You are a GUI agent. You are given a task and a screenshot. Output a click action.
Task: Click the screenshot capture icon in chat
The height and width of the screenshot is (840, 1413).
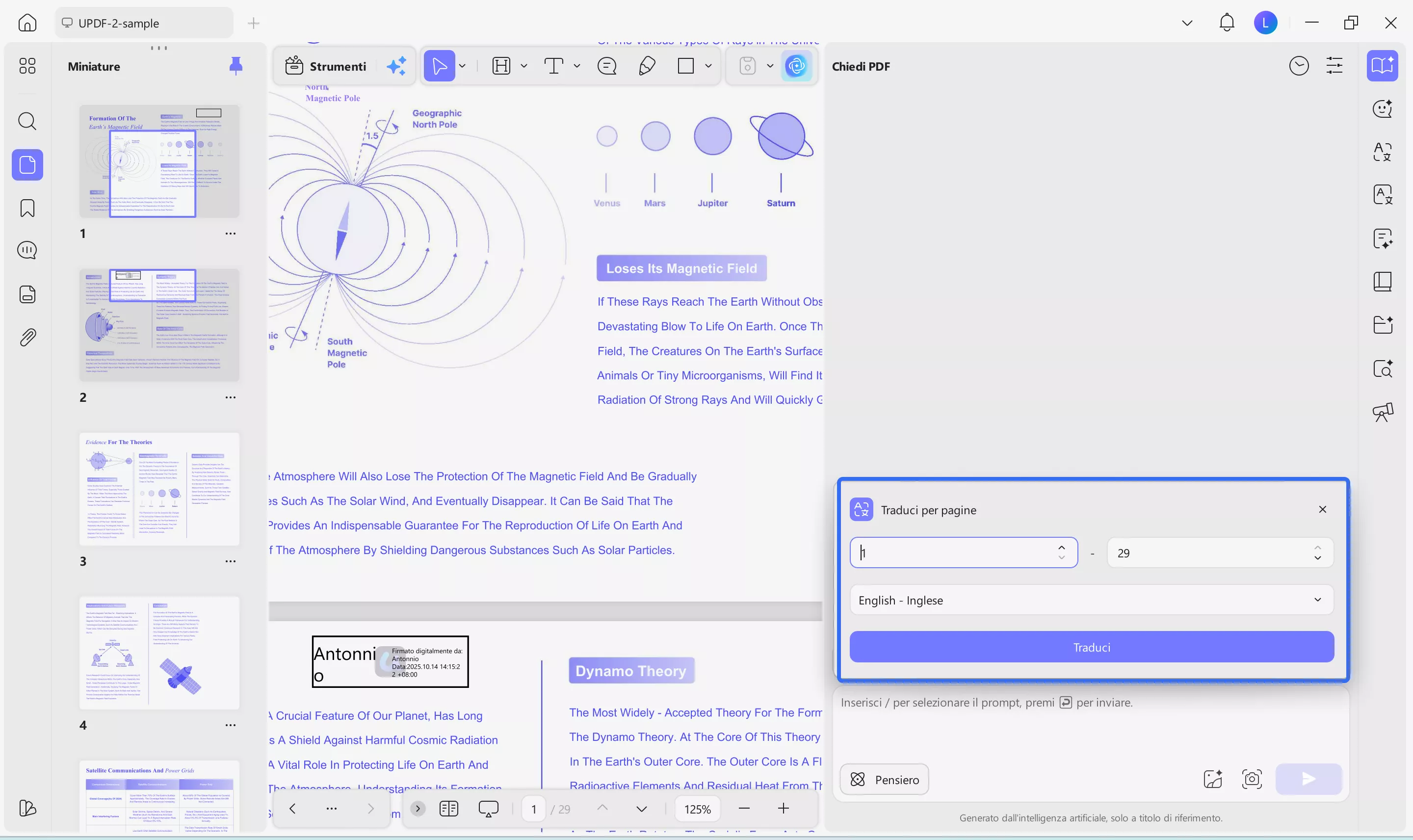pyautogui.click(x=1251, y=780)
